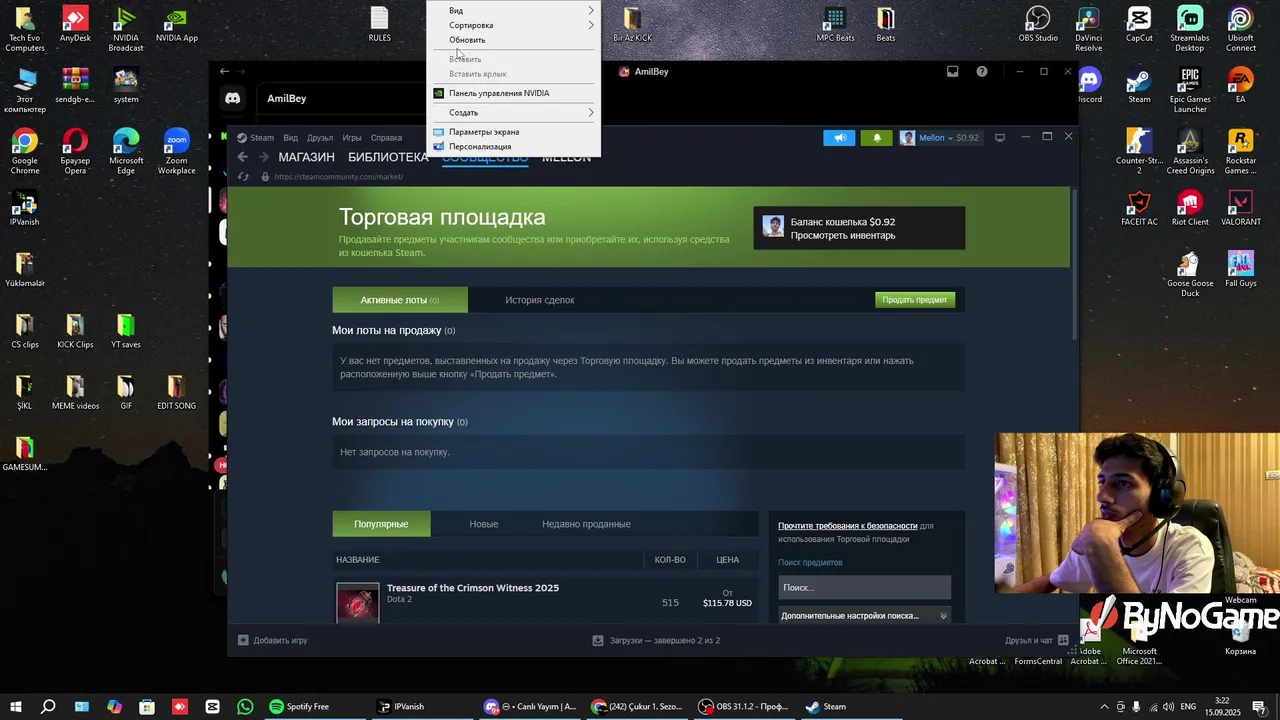Screen dimensions: 1280x720
Task: Open VALORANT desktop icon
Action: pos(1241,207)
